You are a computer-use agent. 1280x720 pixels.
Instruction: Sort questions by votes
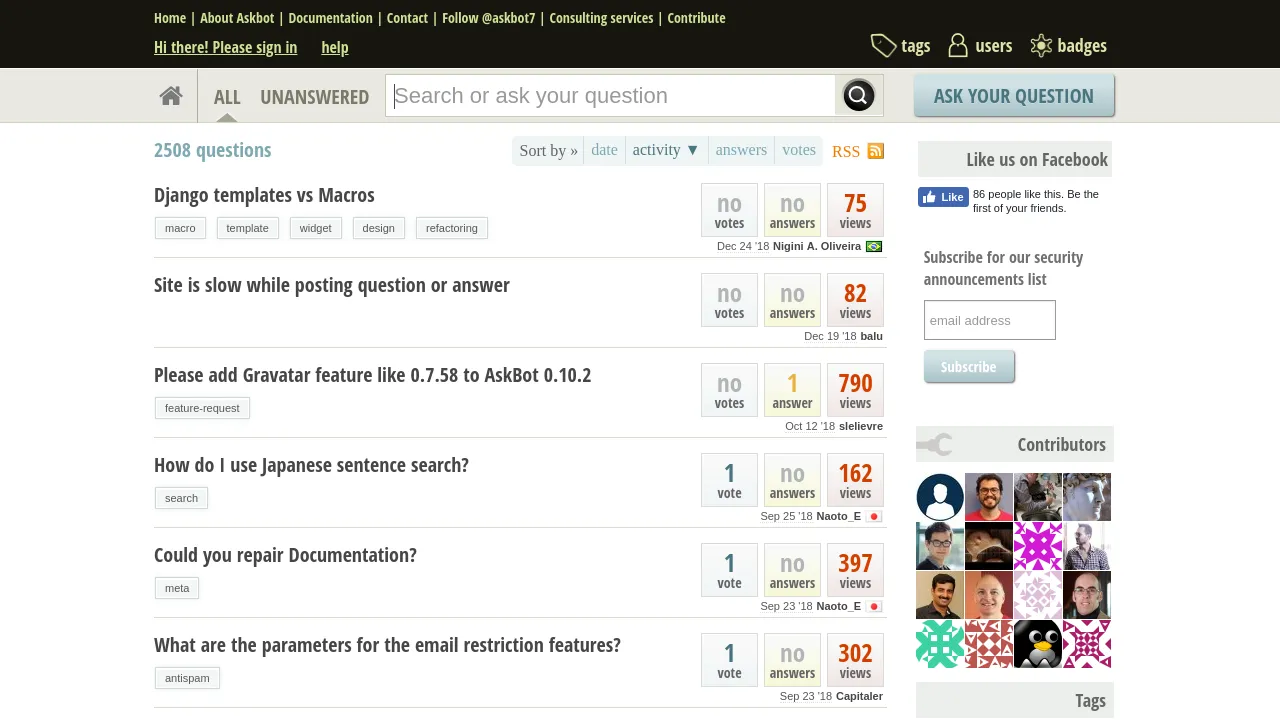[x=799, y=150]
